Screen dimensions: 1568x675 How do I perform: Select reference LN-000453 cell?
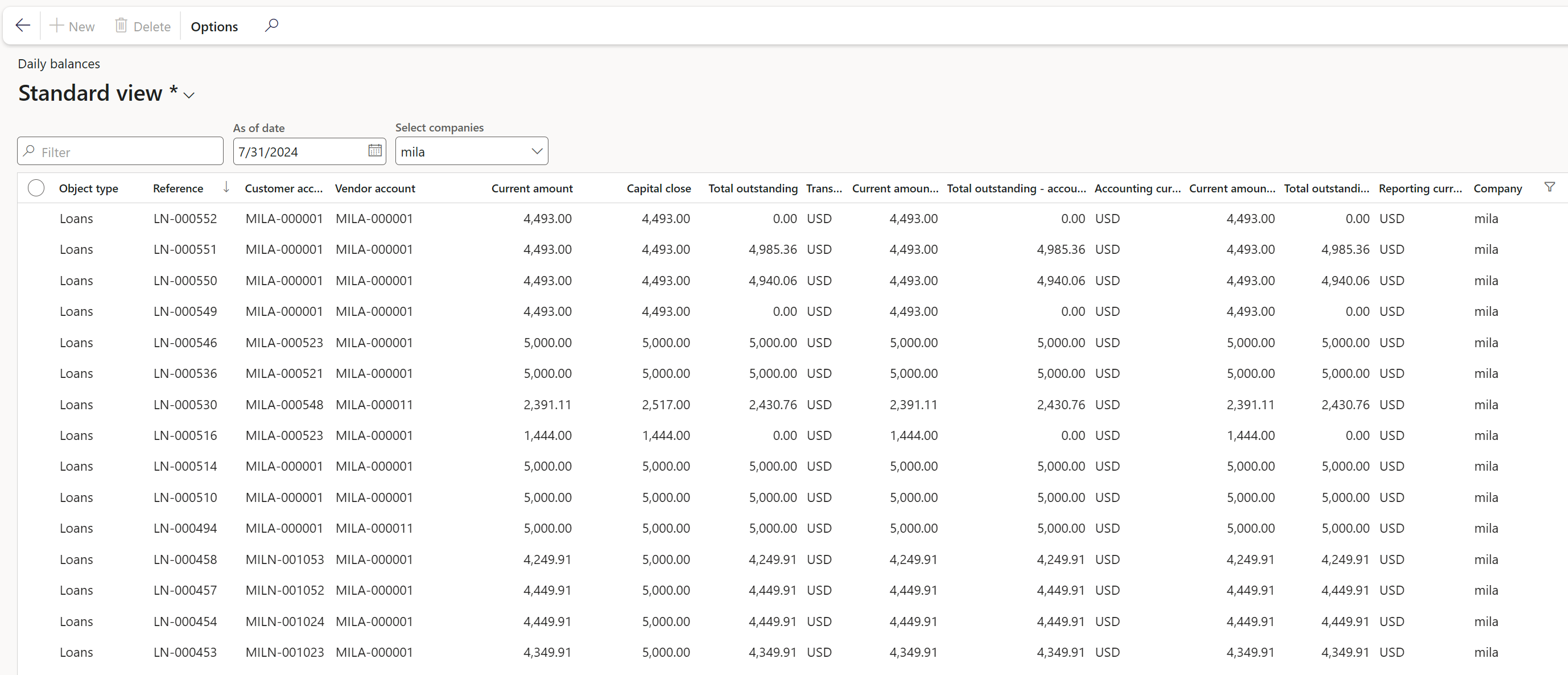point(185,652)
